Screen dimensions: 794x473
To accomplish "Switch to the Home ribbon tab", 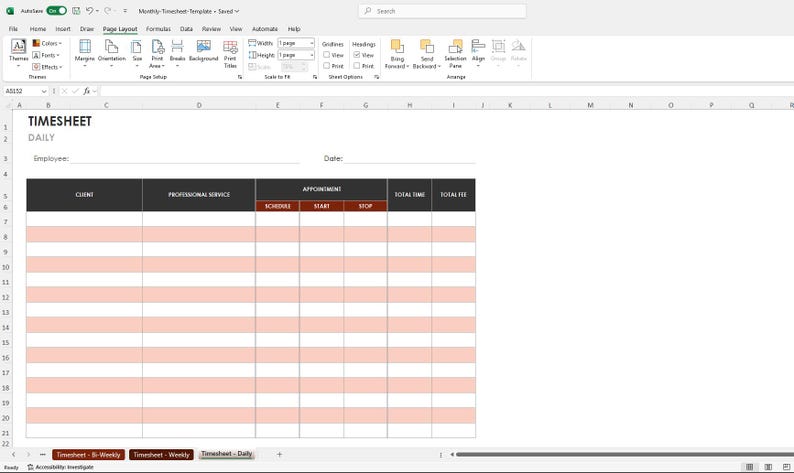I will click(x=37, y=29).
